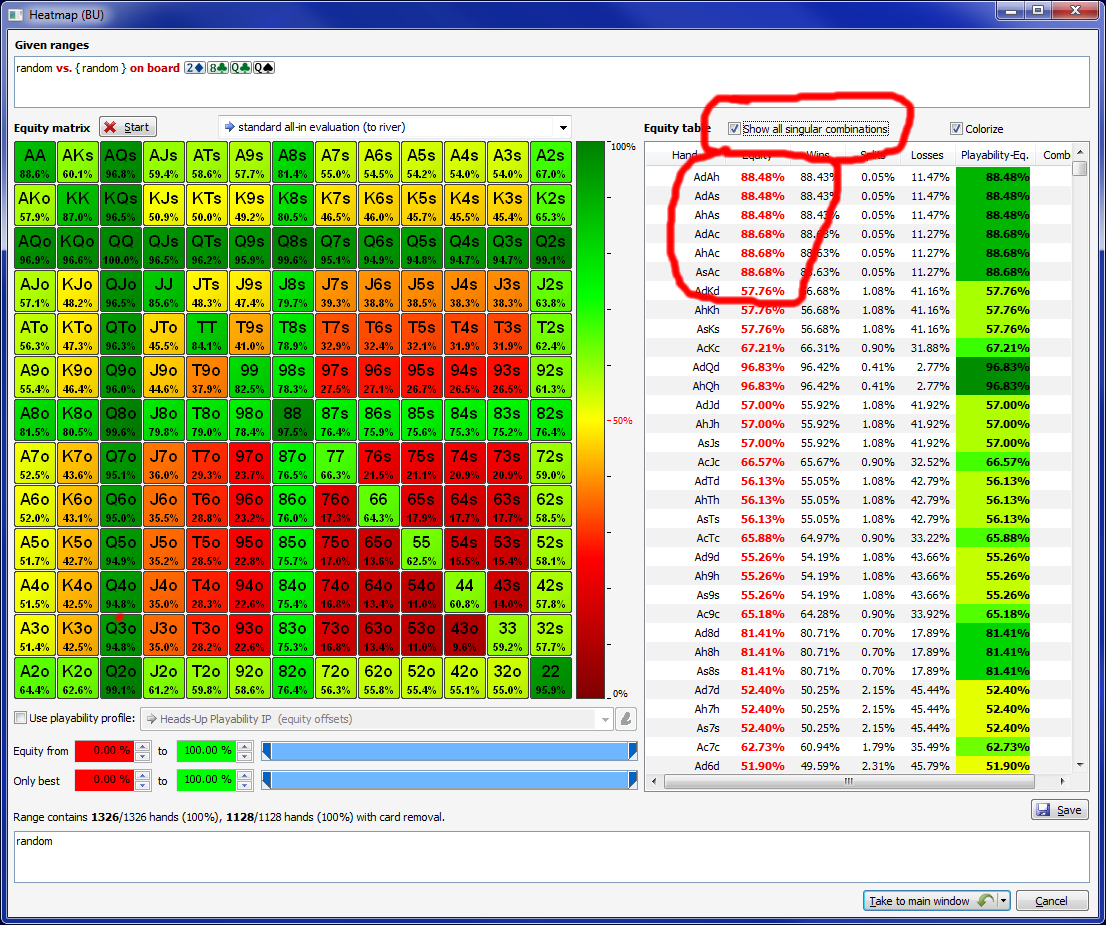Select the AdQd row in equity table
This screenshot has height=925, width=1106.
coord(858,367)
